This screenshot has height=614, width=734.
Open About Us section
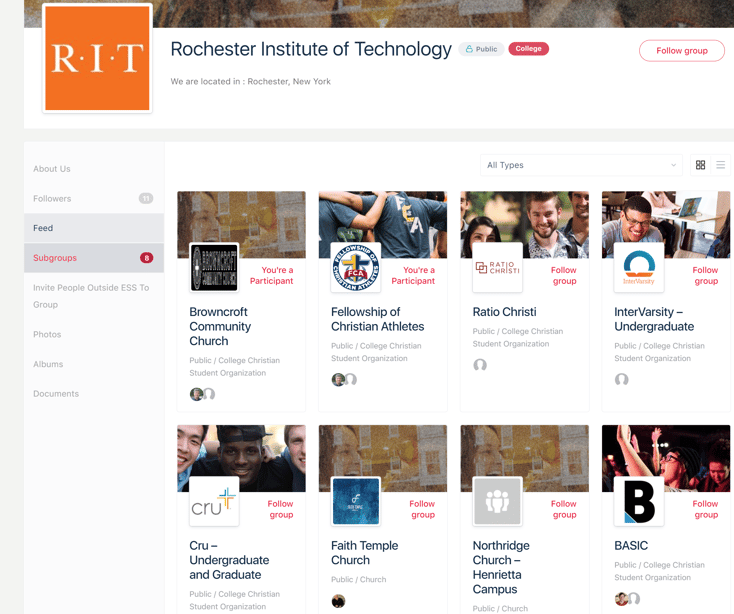pos(52,169)
